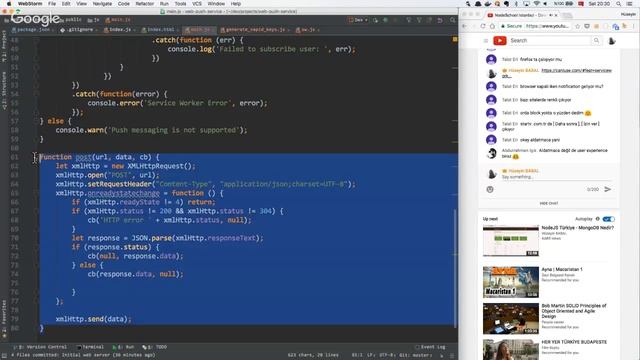This screenshot has height=360, width=640.
Task: Send the chat message with arrow icon
Action: (x=607, y=189)
